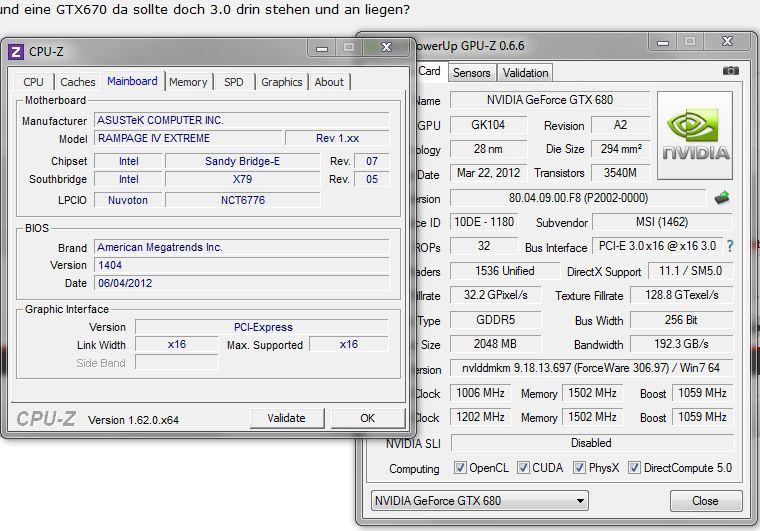Image resolution: width=760 pixels, height=531 pixels.
Task: Click the 10DE - 1180 device ID
Action: (484, 222)
